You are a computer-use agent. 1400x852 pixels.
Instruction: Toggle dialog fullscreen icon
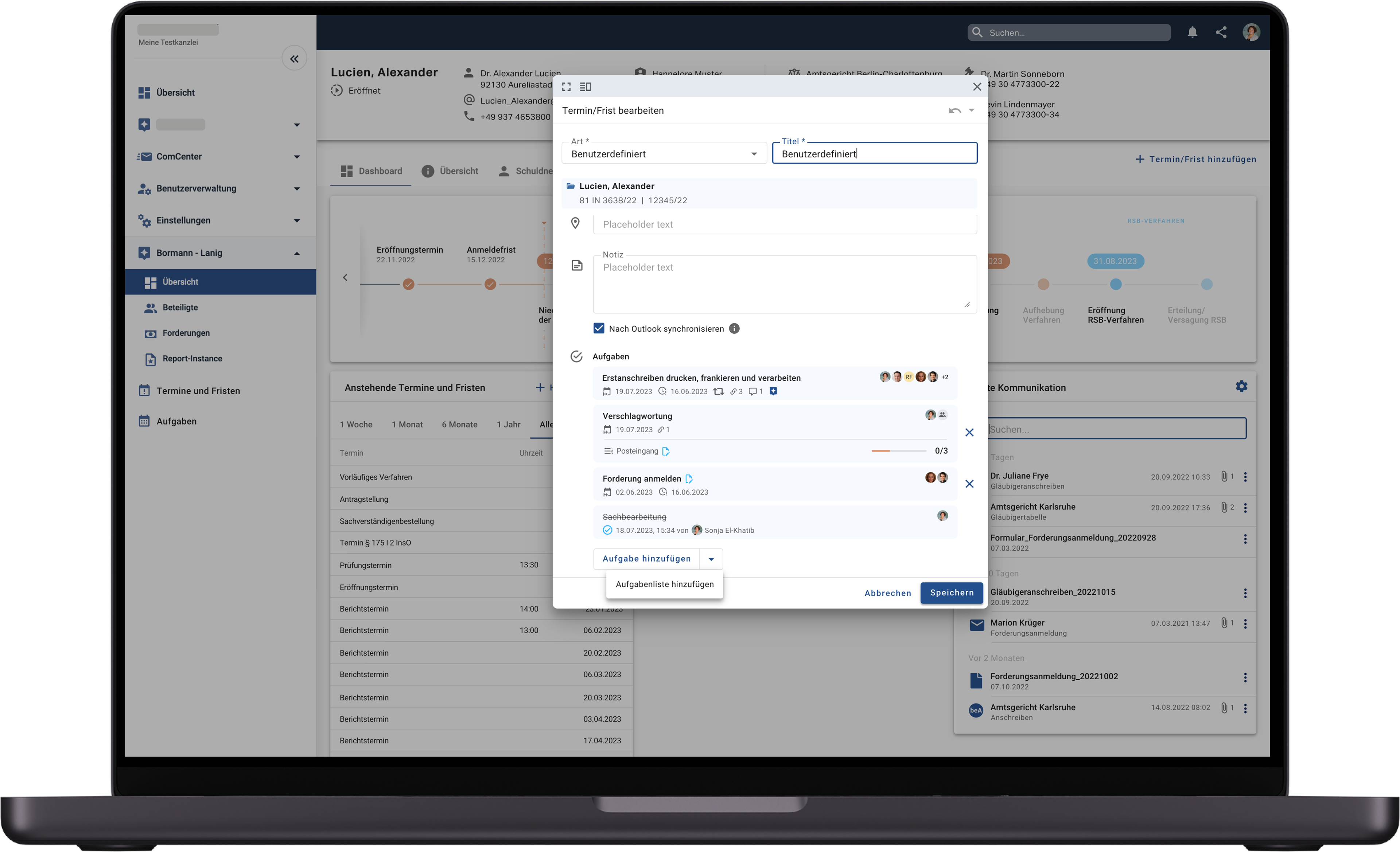tap(567, 87)
